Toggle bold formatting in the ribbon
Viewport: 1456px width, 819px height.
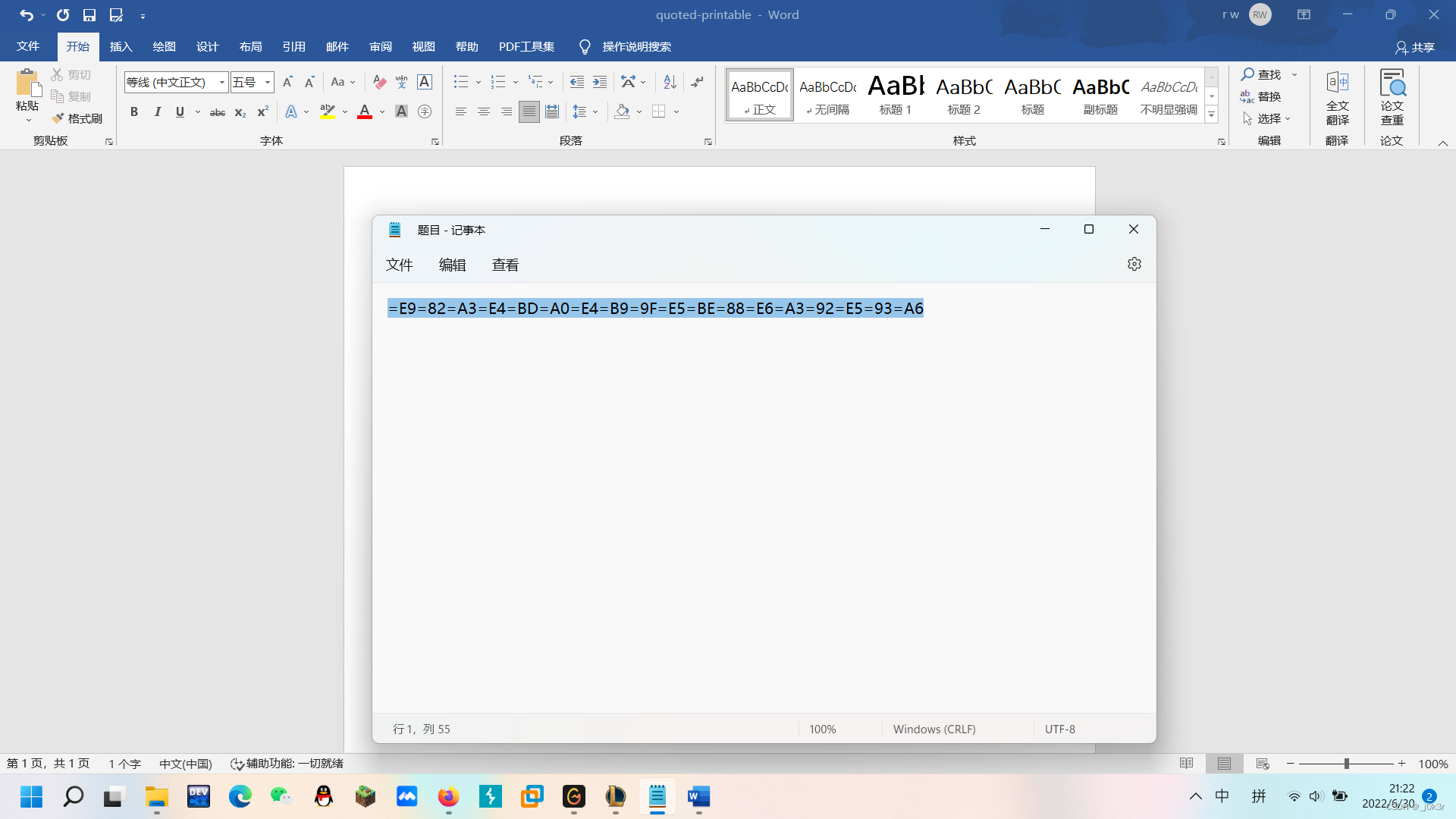pos(134,111)
